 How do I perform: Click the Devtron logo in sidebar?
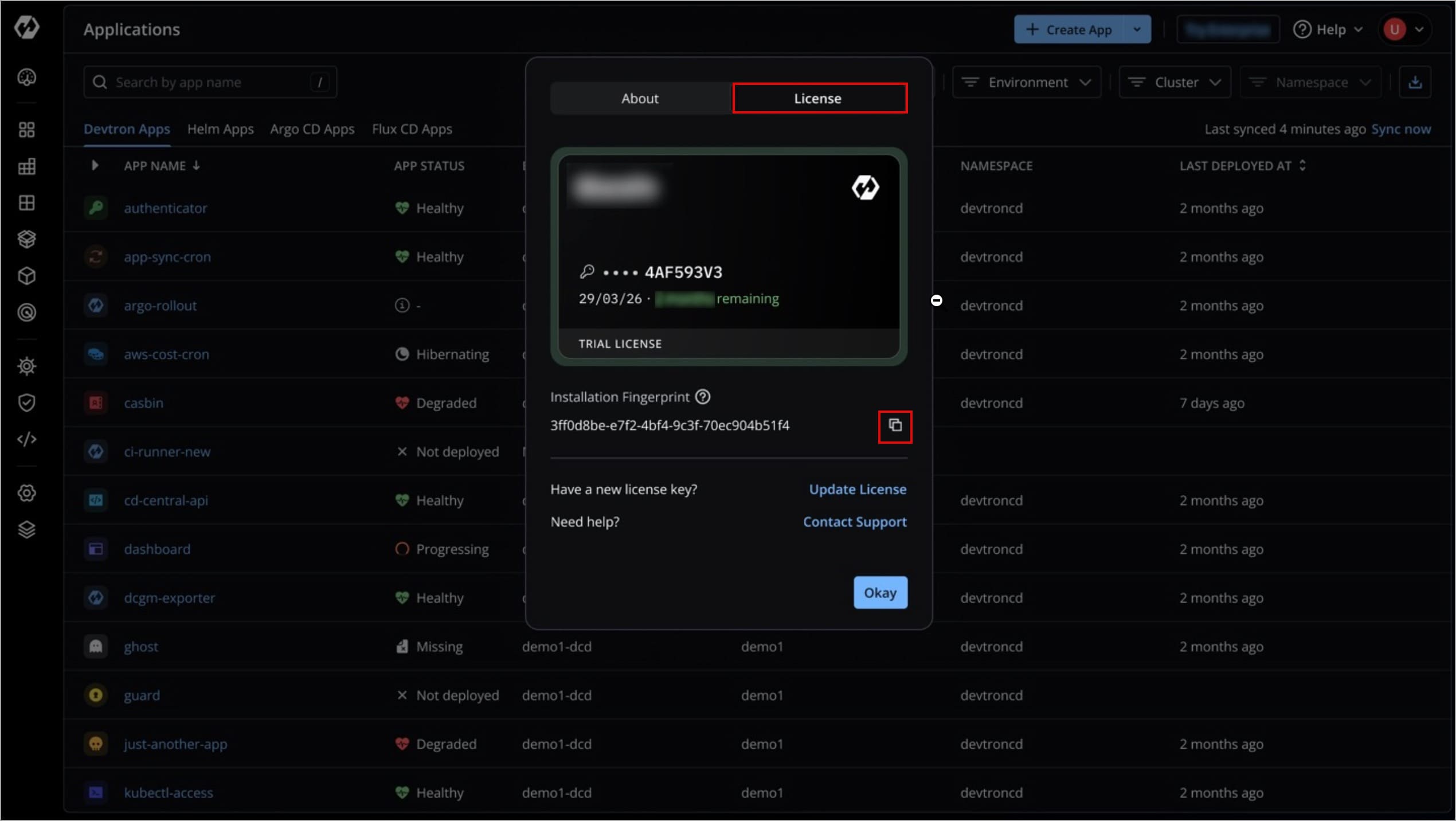tap(27, 27)
